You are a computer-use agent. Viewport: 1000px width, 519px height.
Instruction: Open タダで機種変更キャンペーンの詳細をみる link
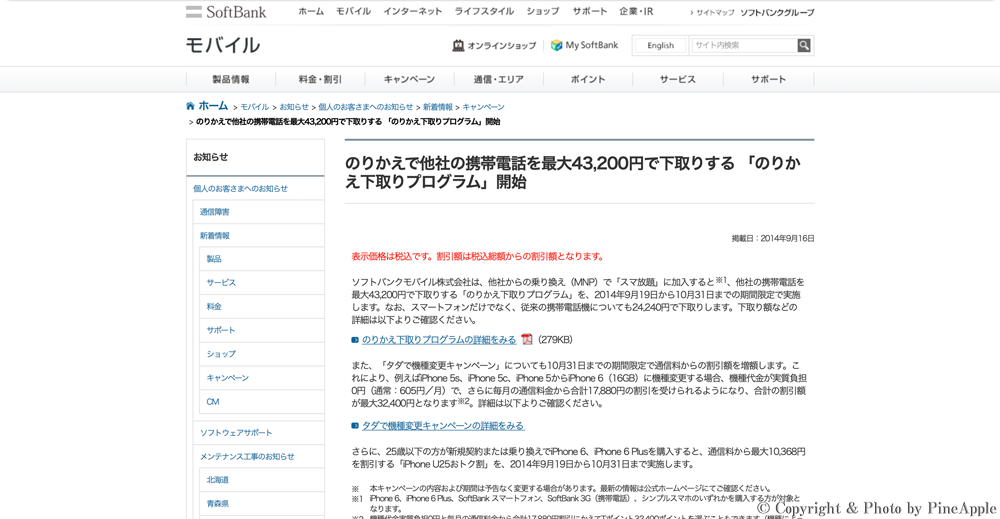click(442, 426)
